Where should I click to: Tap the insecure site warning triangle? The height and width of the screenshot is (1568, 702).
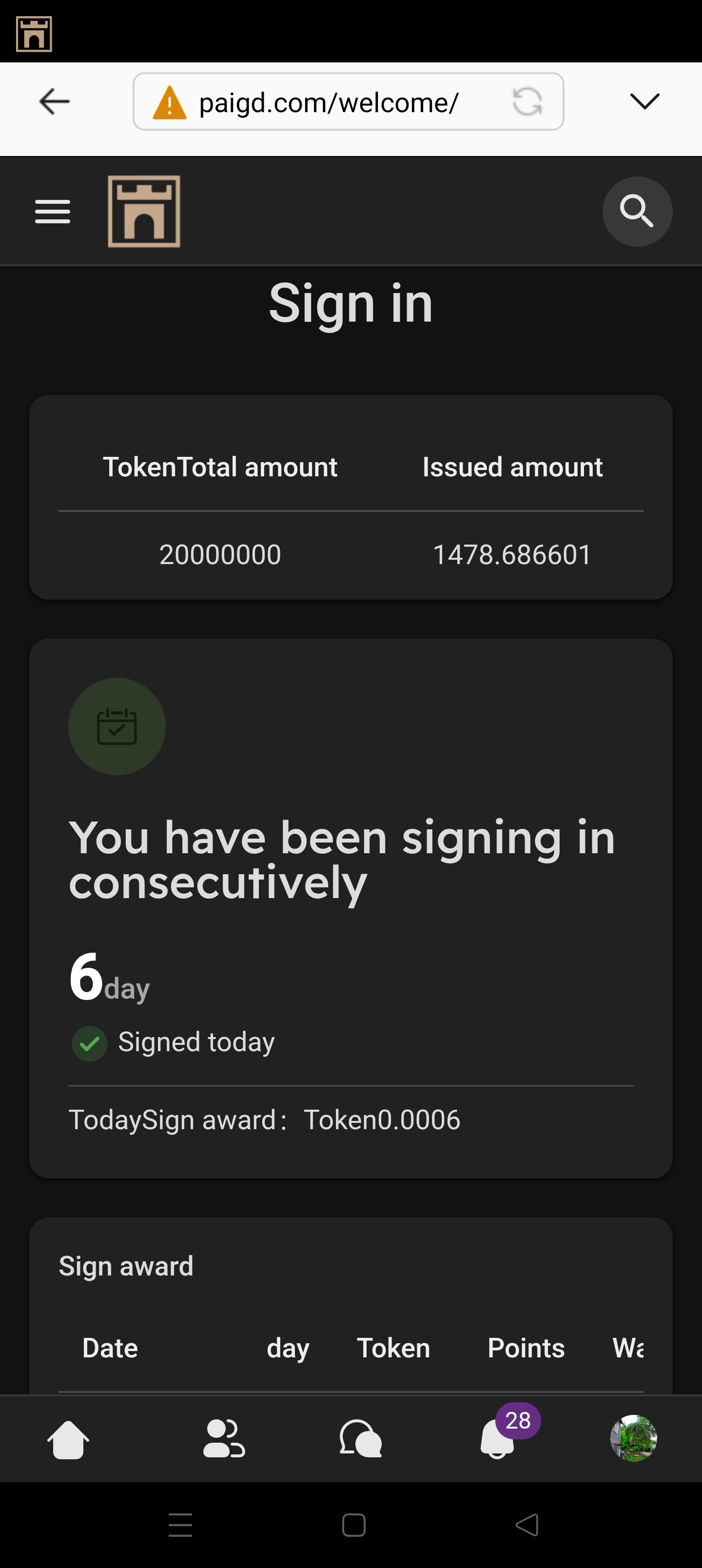(169, 102)
